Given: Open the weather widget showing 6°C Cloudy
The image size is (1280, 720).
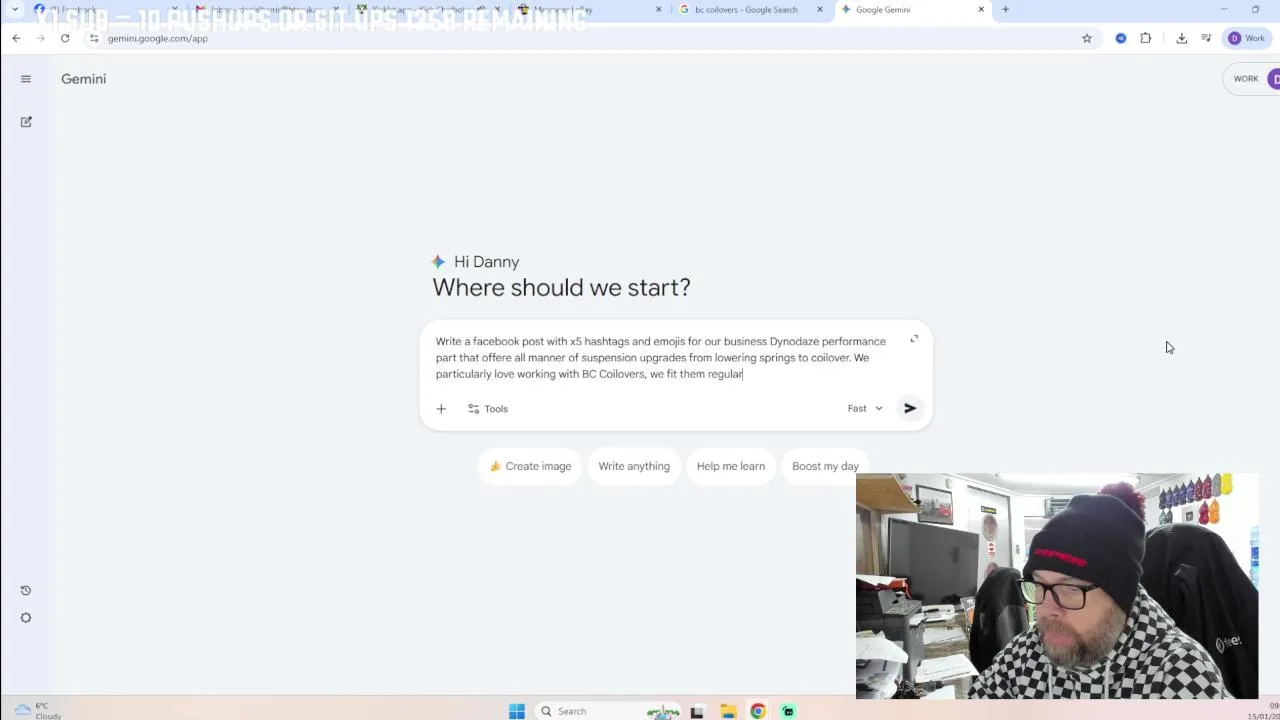Looking at the screenshot, I should [x=38, y=710].
